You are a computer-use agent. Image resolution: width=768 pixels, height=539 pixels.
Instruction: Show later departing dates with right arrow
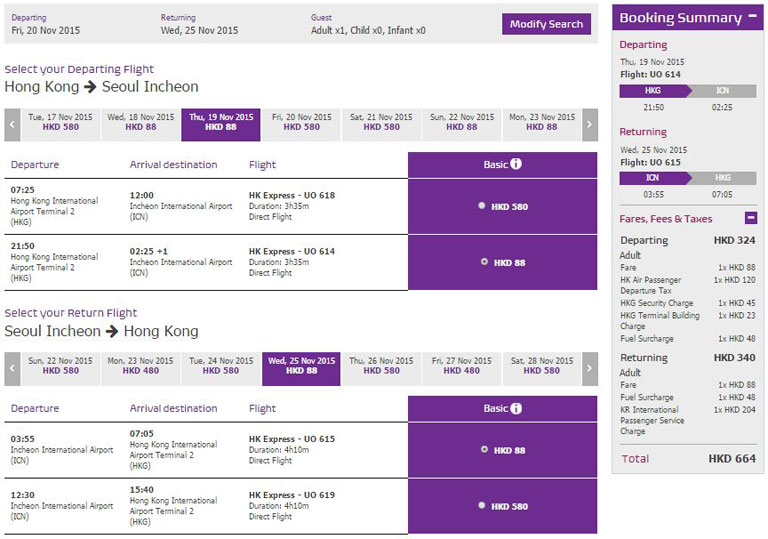pyautogui.click(x=590, y=125)
